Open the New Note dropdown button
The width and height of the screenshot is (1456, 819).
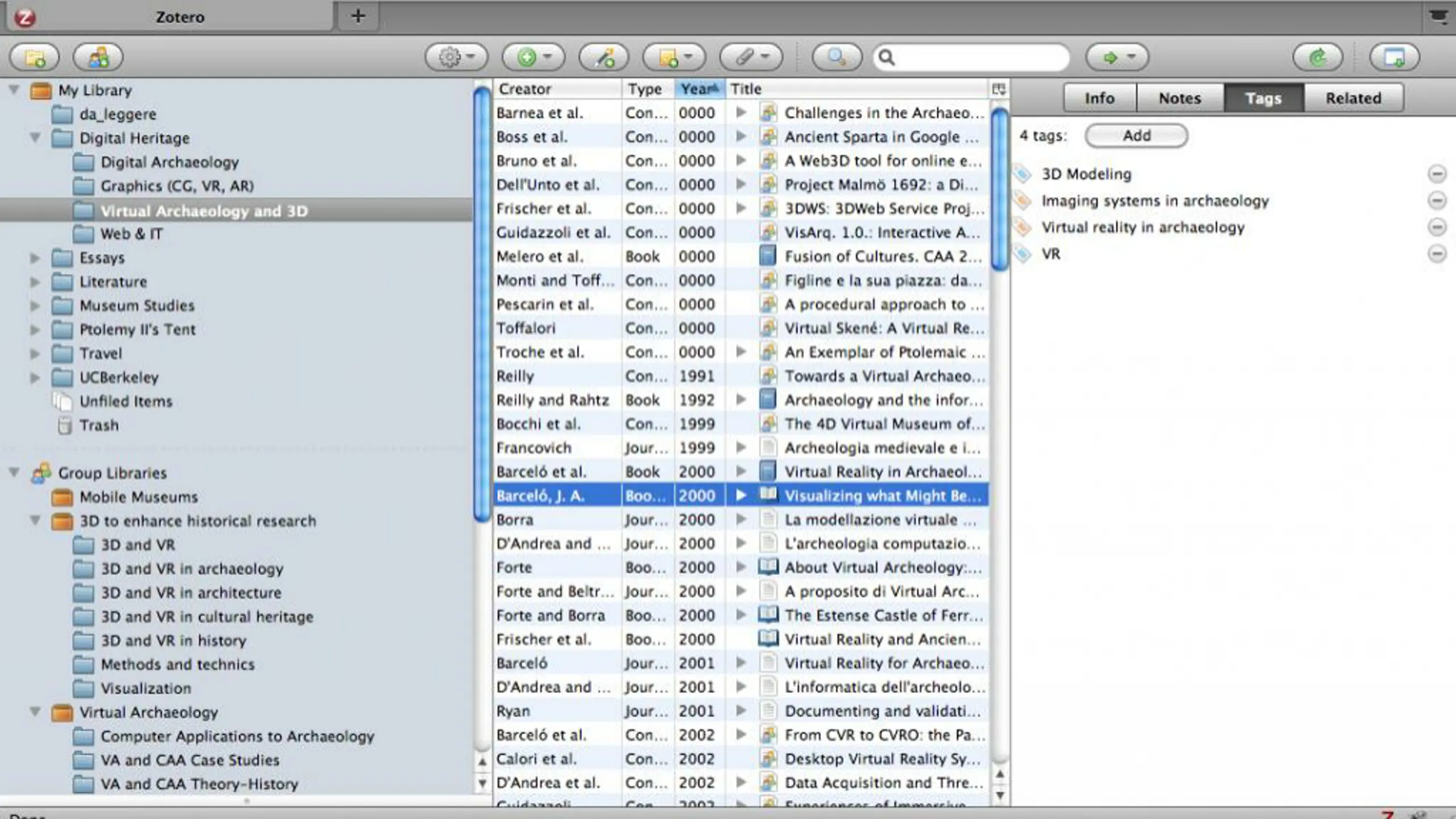[x=675, y=57]
